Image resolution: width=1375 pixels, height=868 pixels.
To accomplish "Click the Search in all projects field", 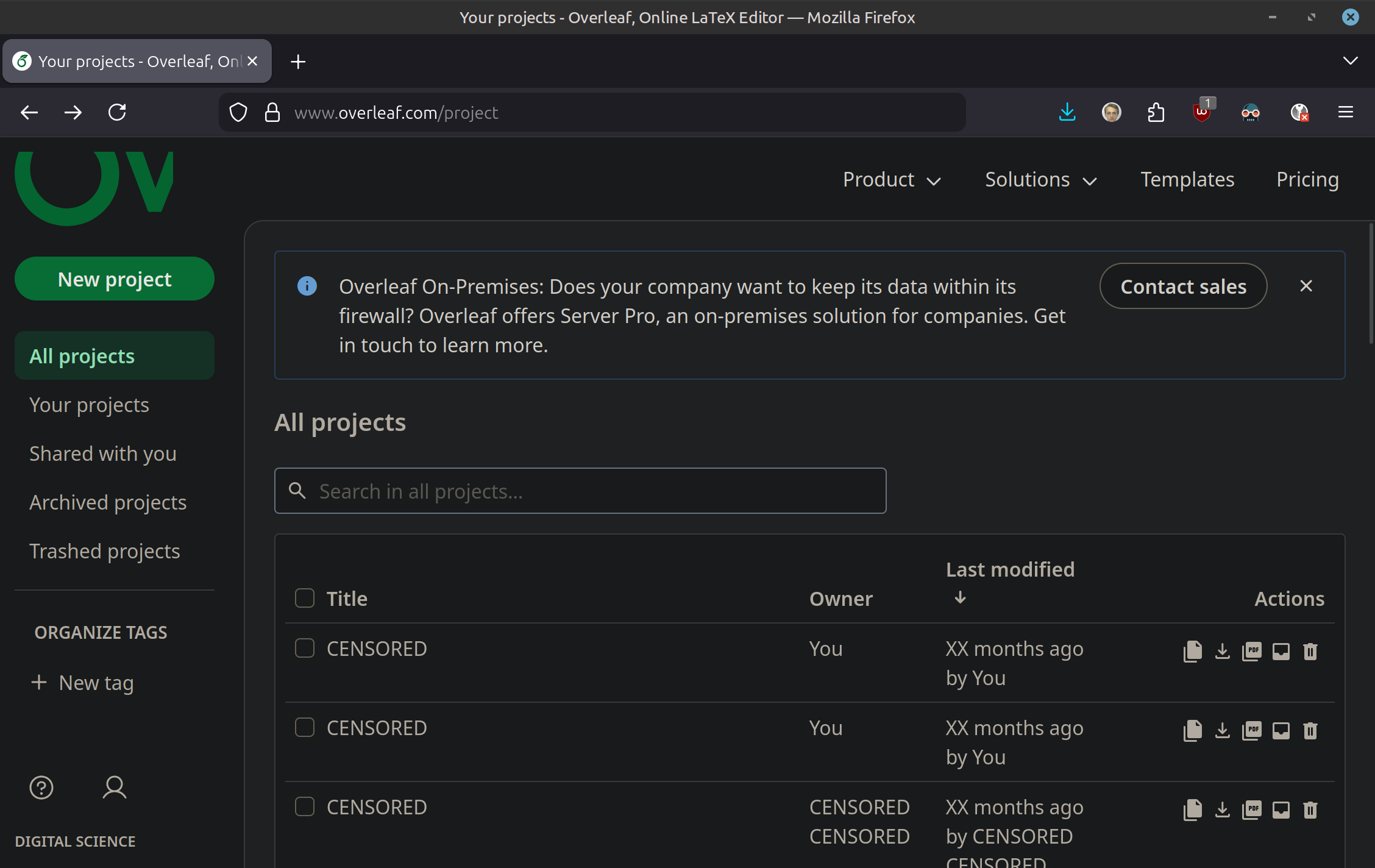I will (x=580, y=491).
